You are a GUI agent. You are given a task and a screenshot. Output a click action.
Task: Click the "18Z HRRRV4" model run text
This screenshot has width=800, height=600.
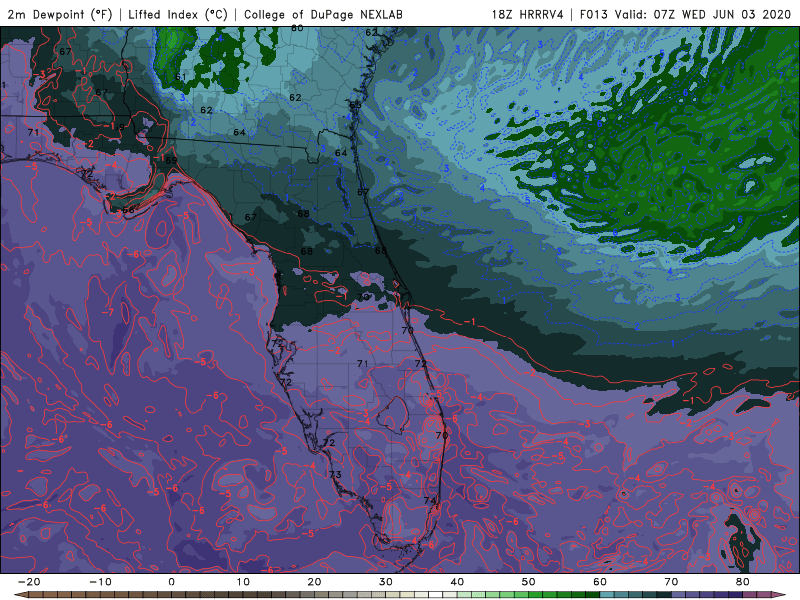[528, 14]
